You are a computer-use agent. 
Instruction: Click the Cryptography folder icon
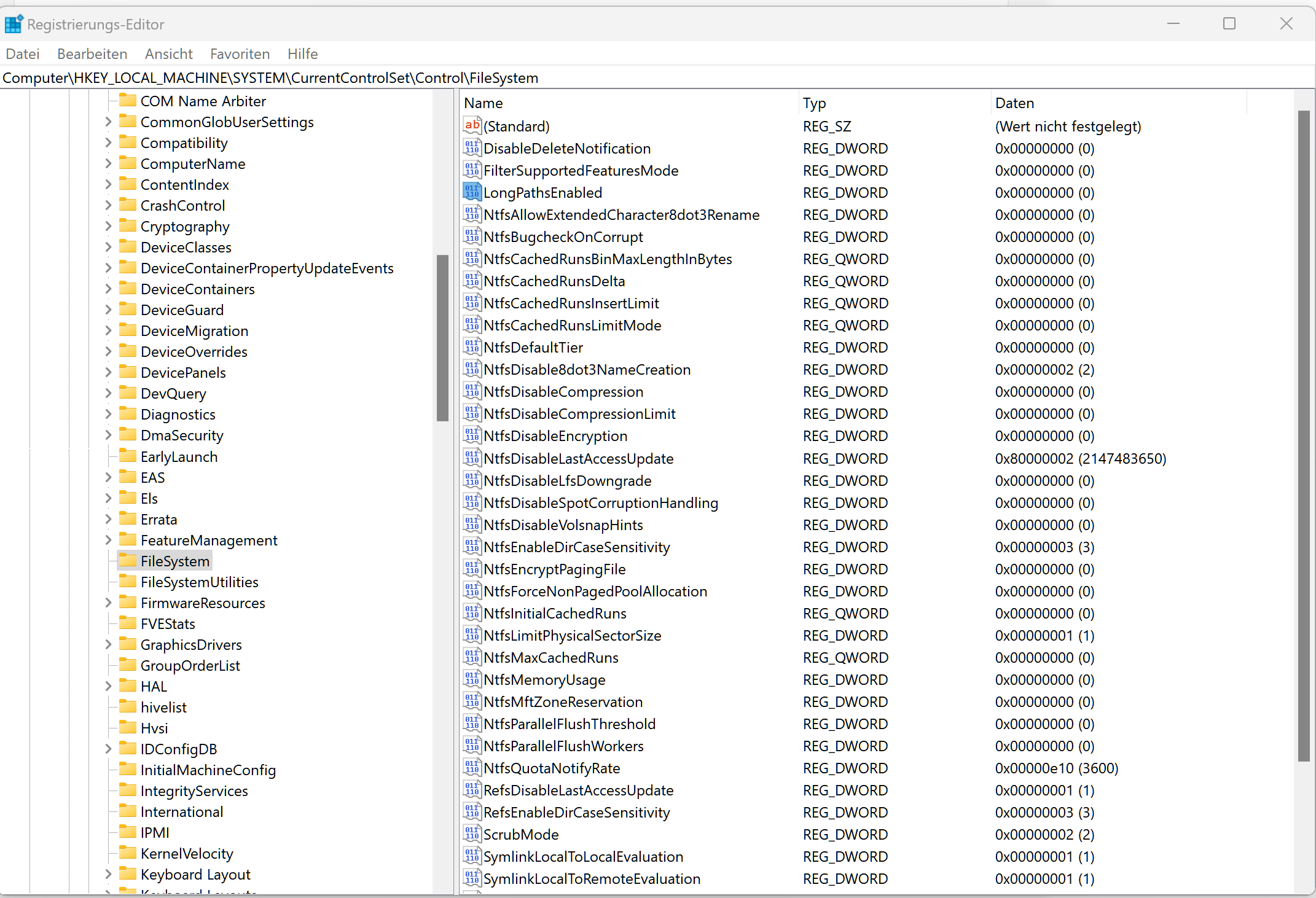click(x=128, y=225)
